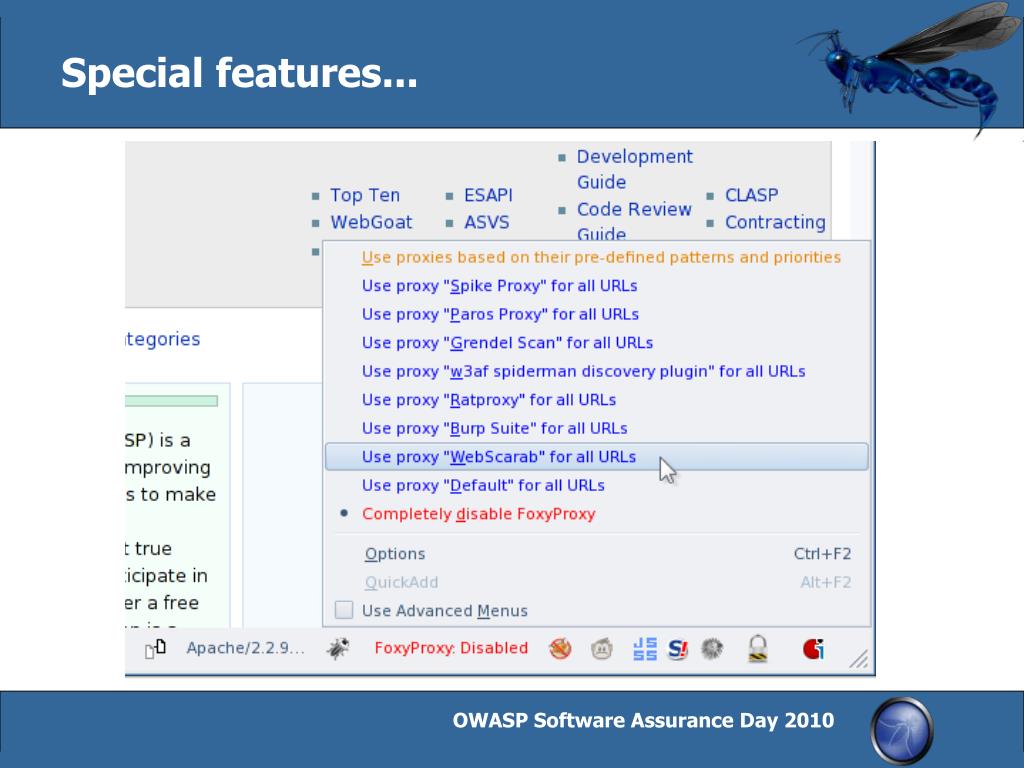Click the page copy icon in status bar
The height and width of the screenshot is (768, 1024).
pyautogui.click(x=155, y=648)
